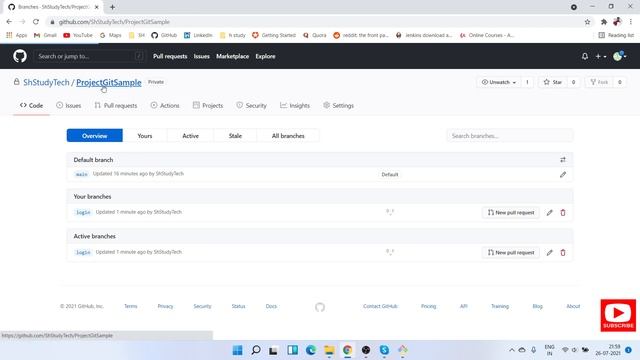Click Search or jump to field

(90, 56)
